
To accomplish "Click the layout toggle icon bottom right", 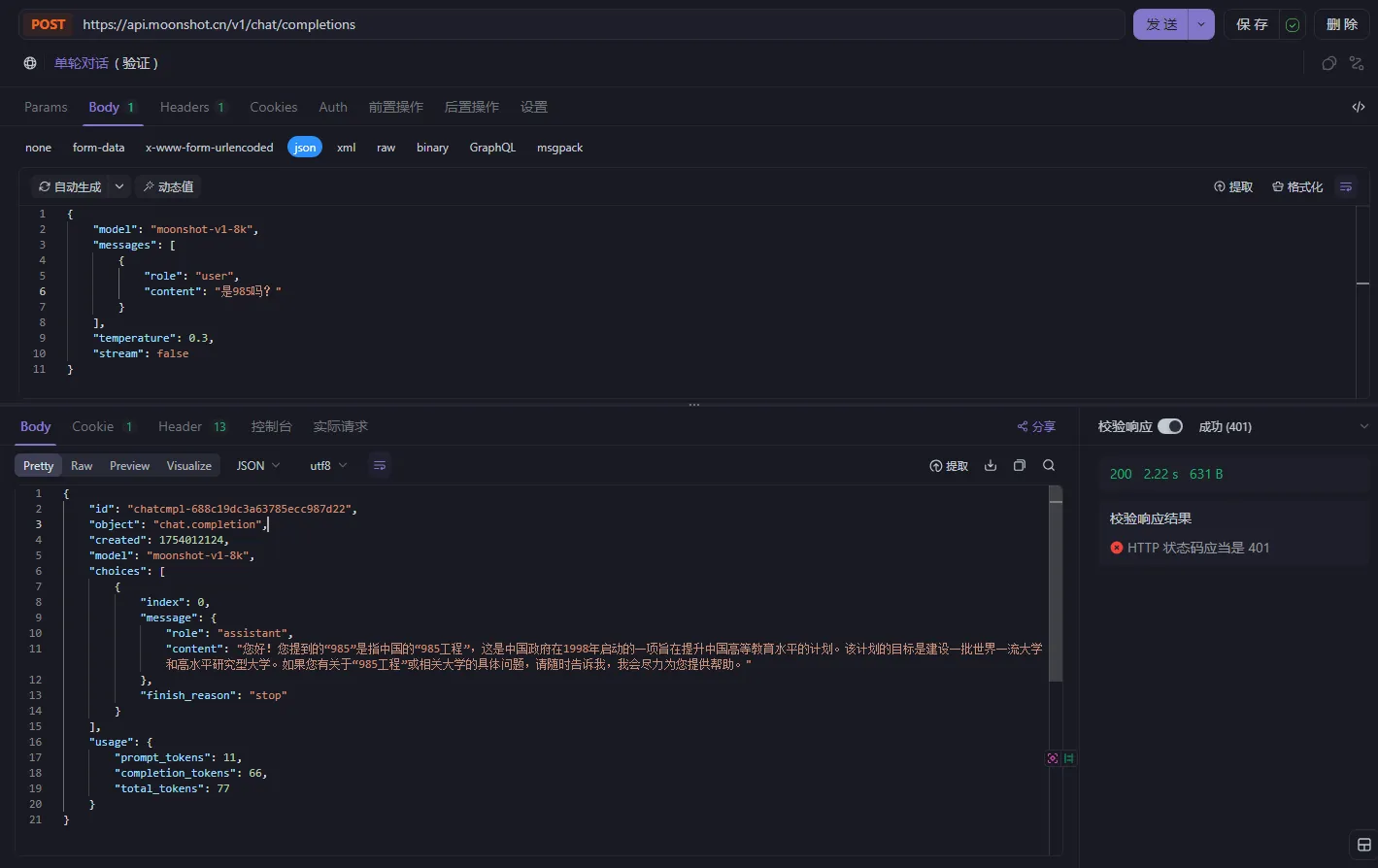I will 1363,844.
